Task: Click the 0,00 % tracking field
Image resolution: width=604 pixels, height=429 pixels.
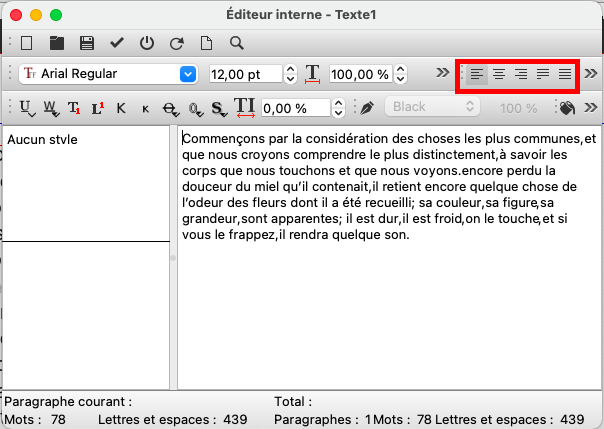Action: tap(296, 108)
